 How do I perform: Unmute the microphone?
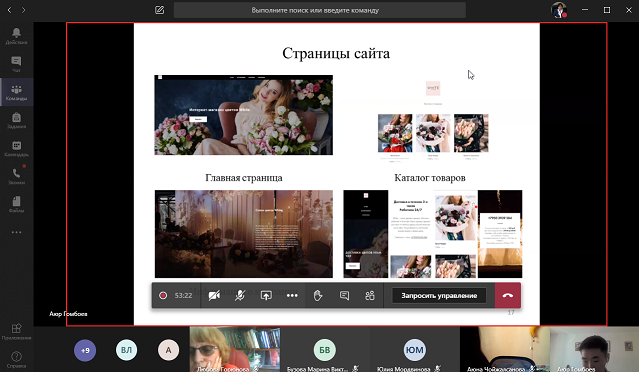[240, 295]
